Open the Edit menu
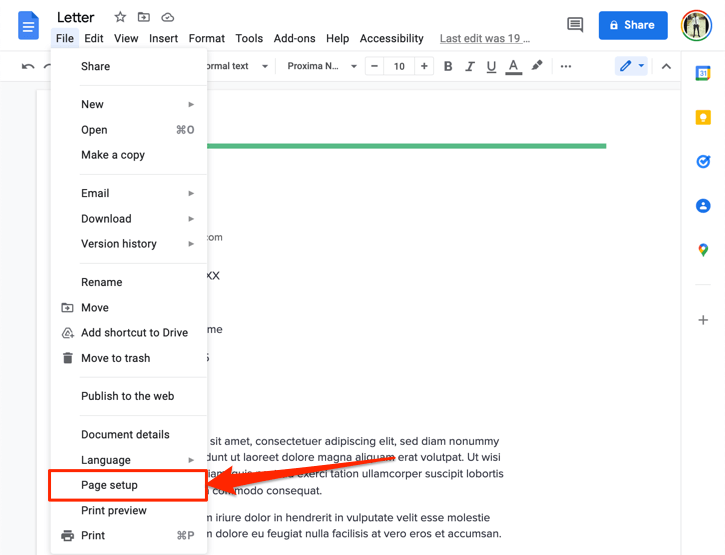725x555 pixels. [94, 38]
